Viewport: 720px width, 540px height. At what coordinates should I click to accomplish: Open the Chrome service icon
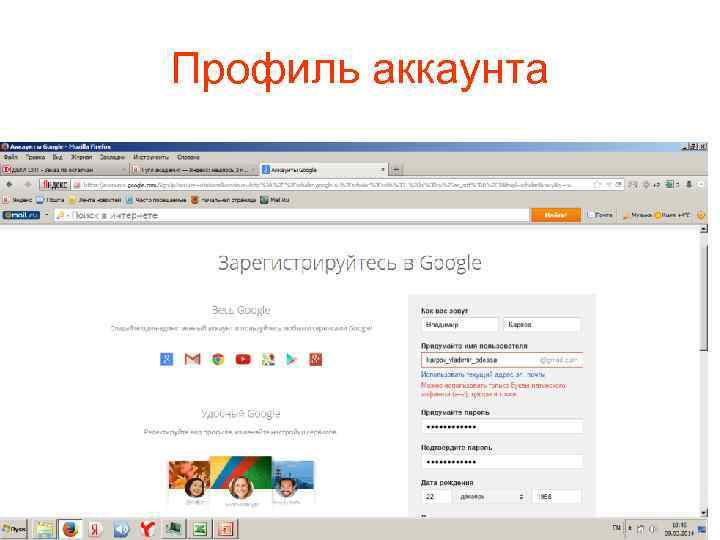click(218, 359)
